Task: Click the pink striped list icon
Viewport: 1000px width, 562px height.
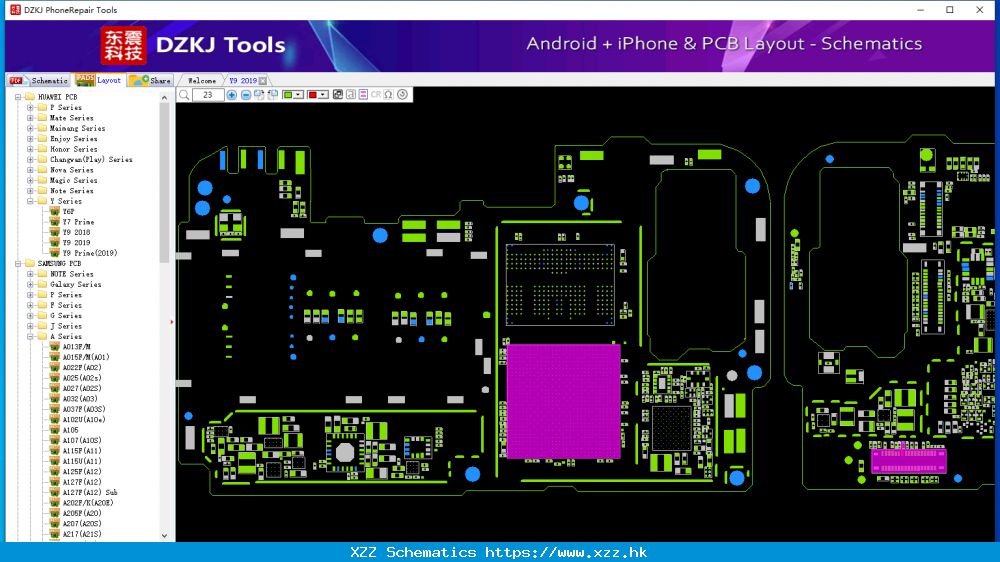Action: pos(363,95)
